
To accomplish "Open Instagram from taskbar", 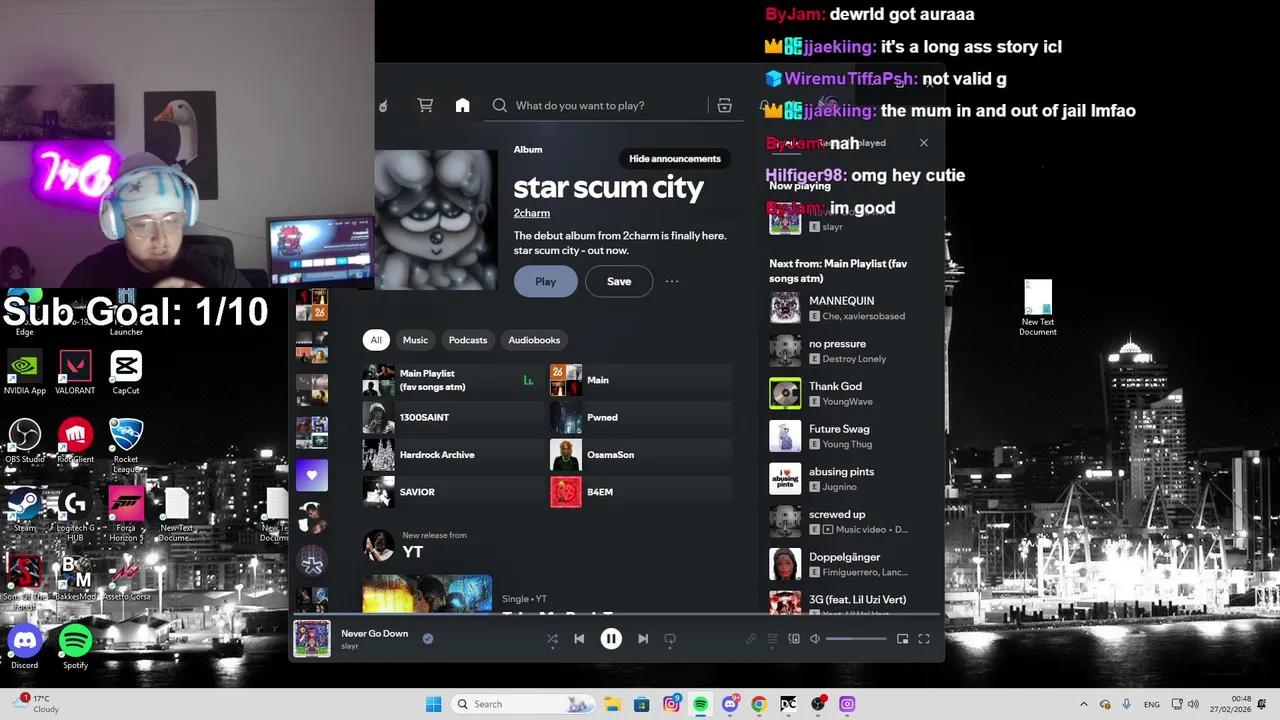I will tap(671, 704).
